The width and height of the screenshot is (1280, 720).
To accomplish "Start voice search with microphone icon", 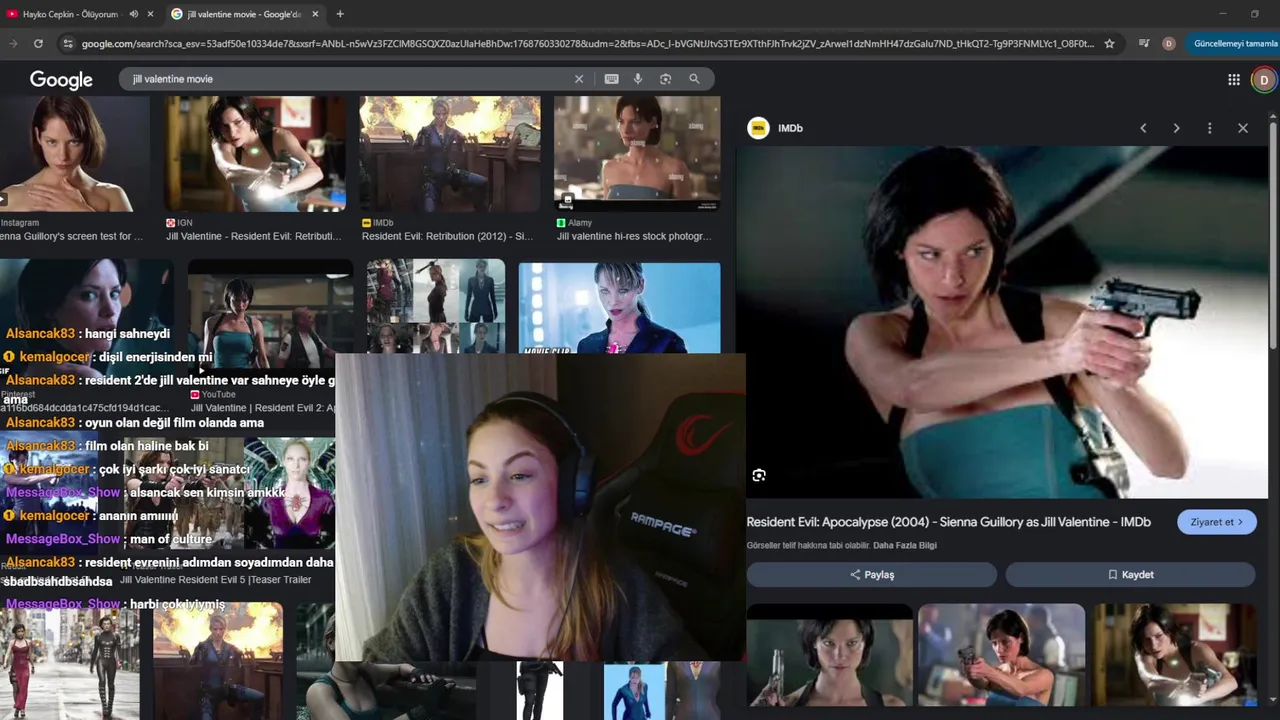I will [x=638, y=79].
